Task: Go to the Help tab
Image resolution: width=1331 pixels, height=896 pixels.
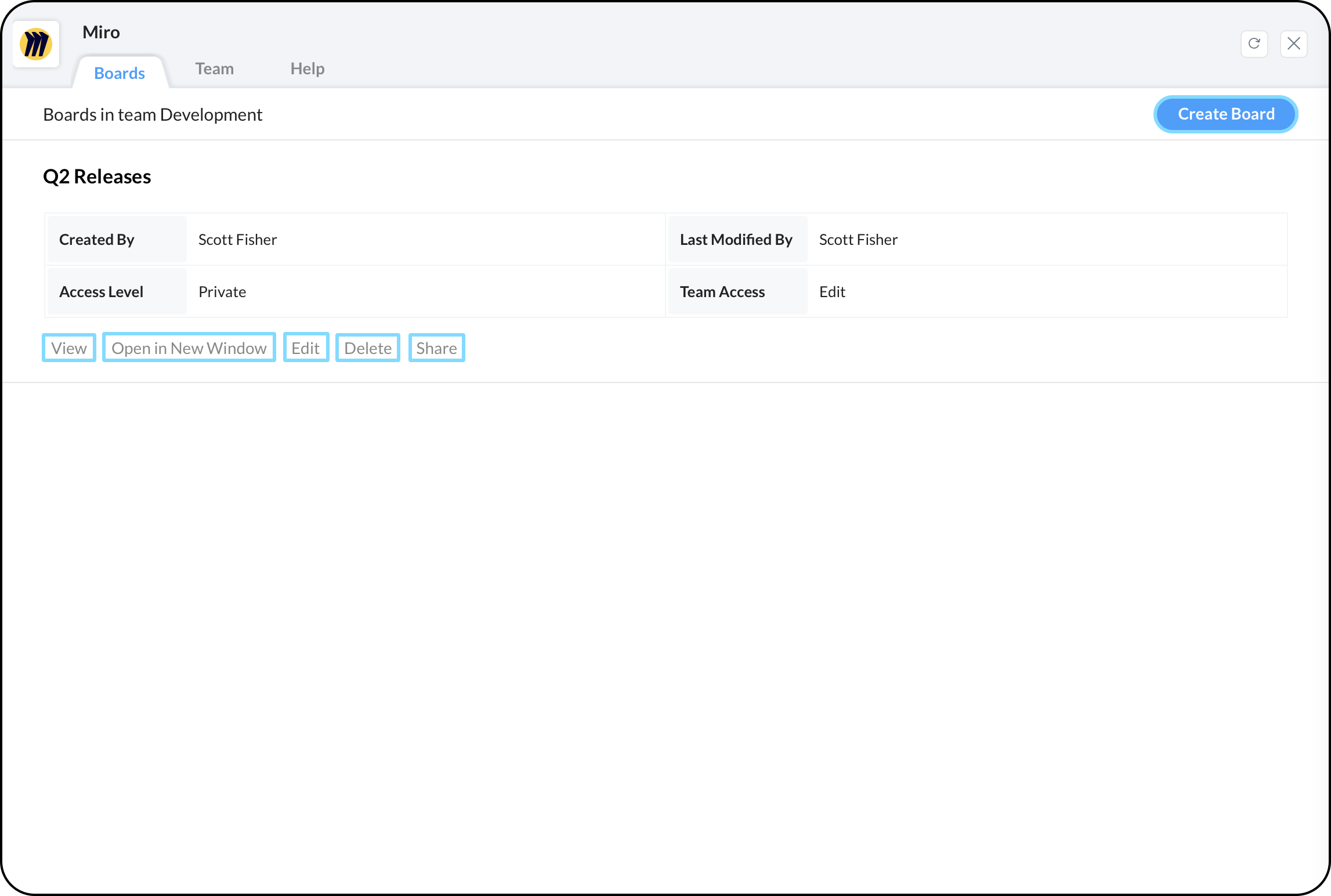Action: point(307,68)
